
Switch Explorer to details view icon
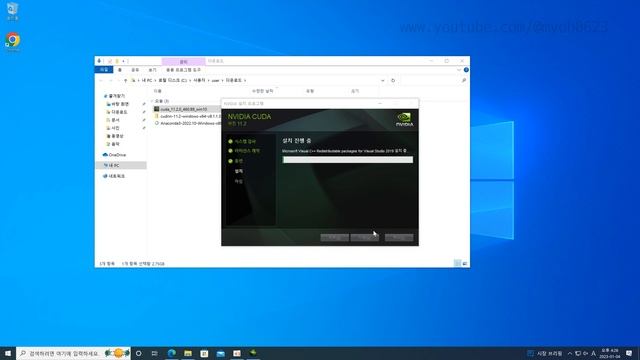457,264
